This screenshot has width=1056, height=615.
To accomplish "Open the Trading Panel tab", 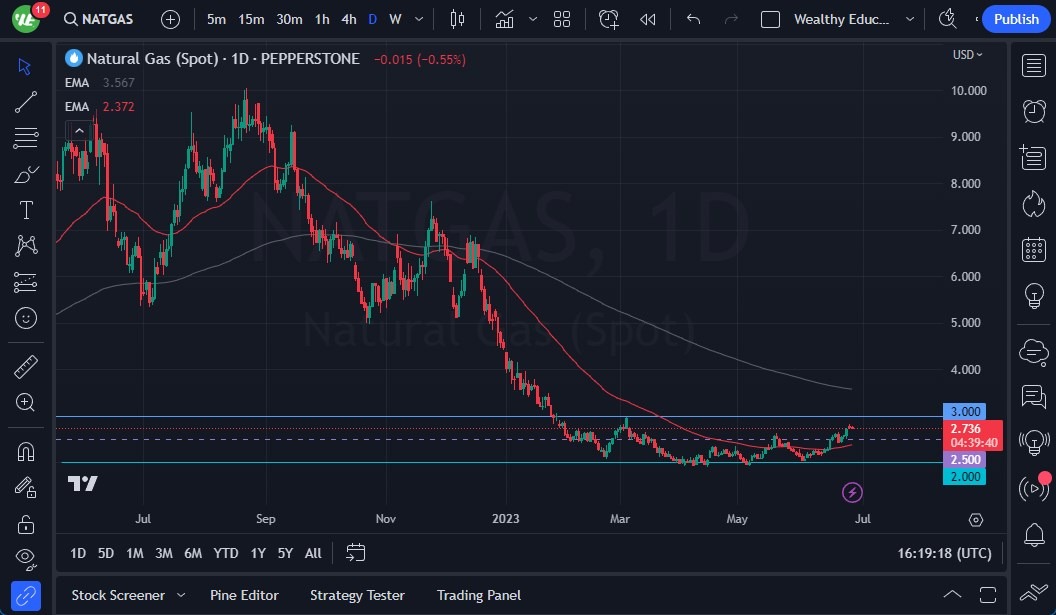I will pos(479,595).
